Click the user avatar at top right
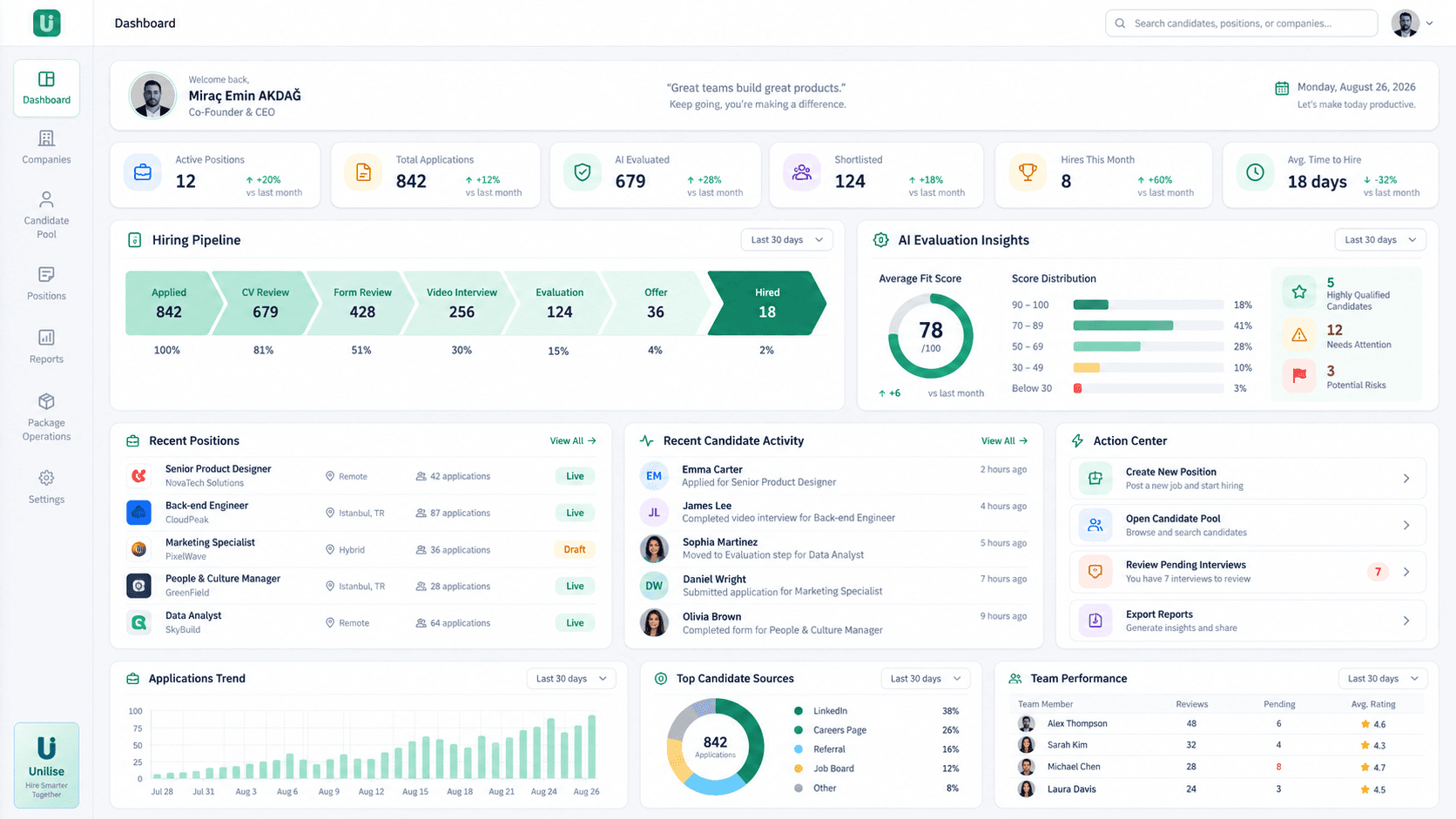 click(x=1405, y=23)
